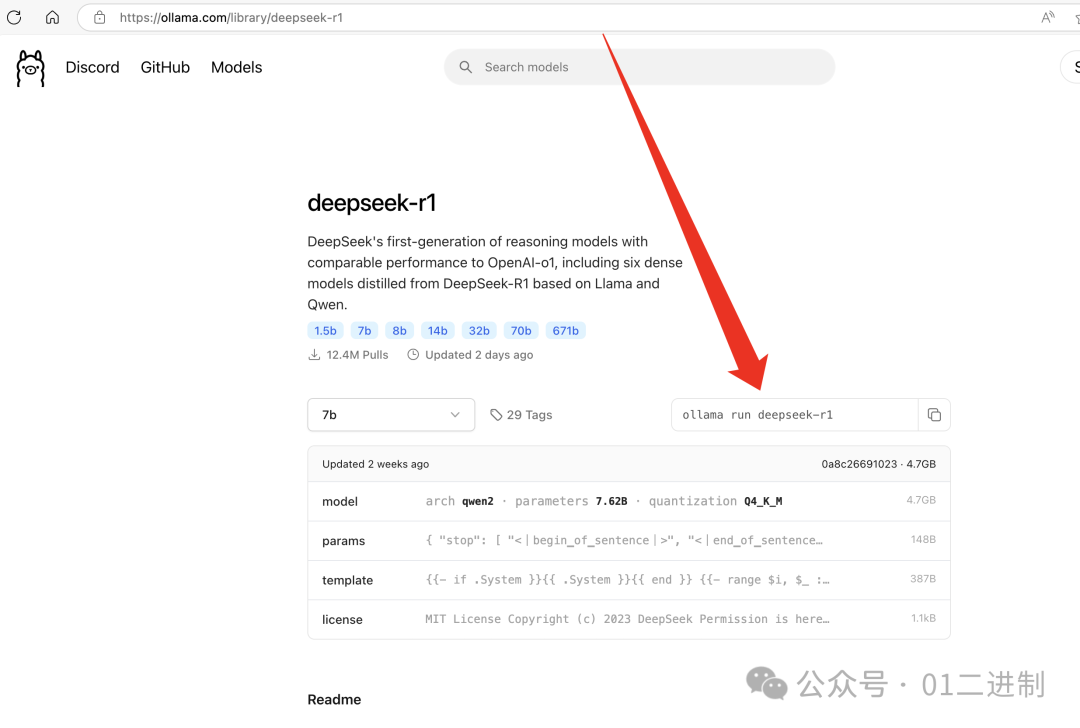
Task: Click the ollama run deepseek-r1 command box
Action: (795, 415)
